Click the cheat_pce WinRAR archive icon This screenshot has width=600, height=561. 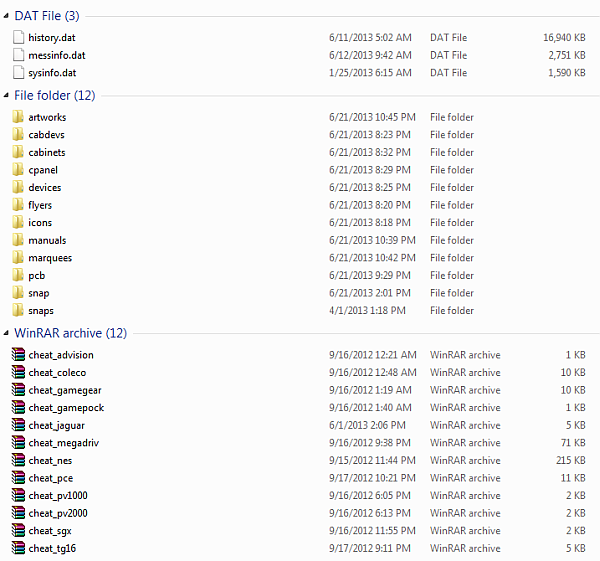coord(18,478)
